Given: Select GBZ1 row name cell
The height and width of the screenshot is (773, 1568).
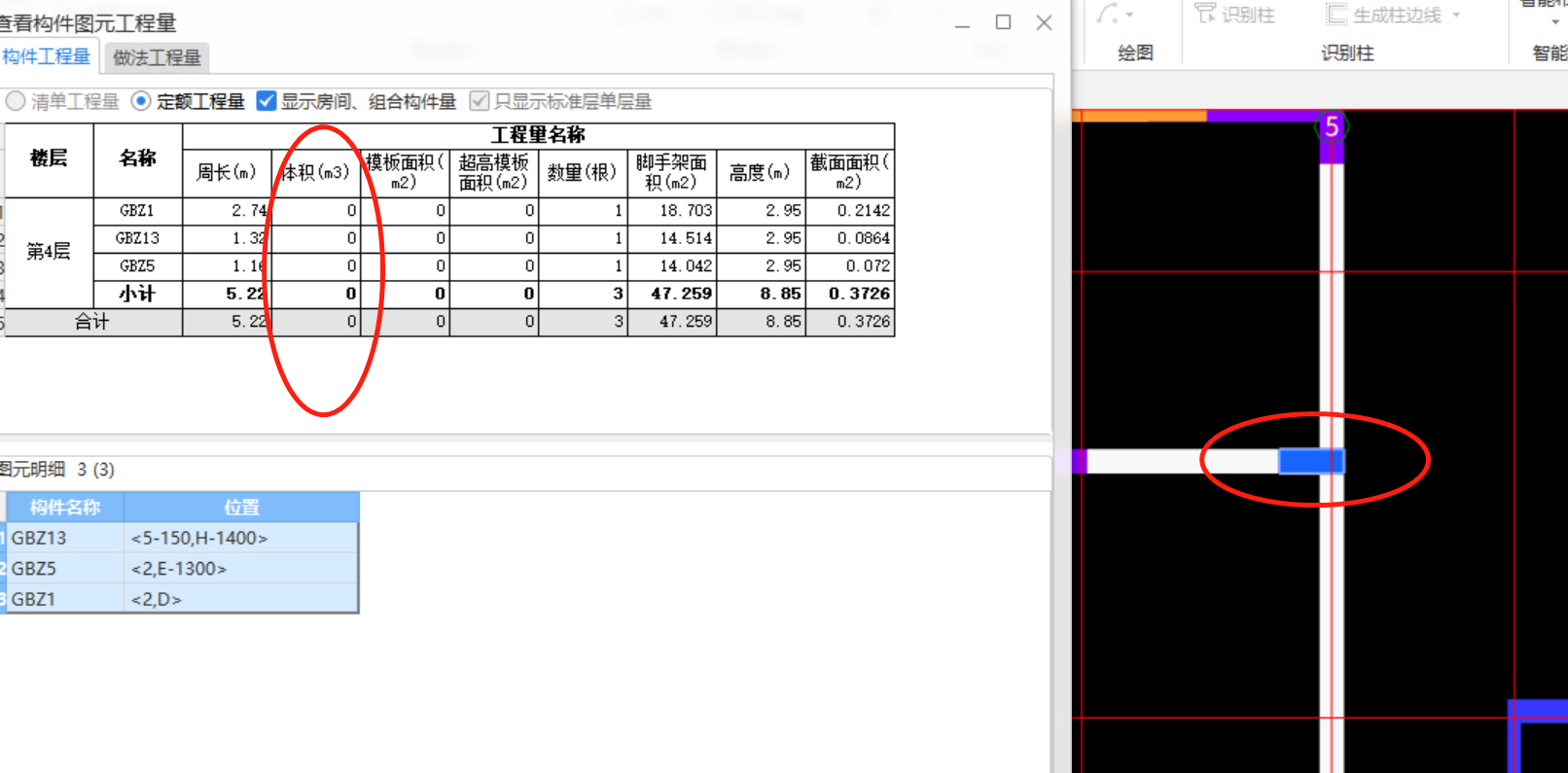Looking at the screenshot, I should point(138,211).
